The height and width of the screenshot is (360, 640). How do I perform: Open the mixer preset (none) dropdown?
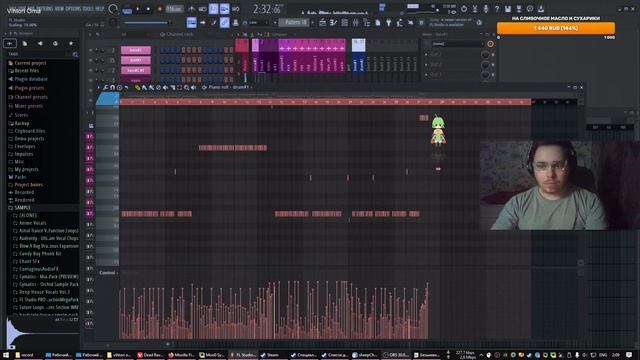457,44
